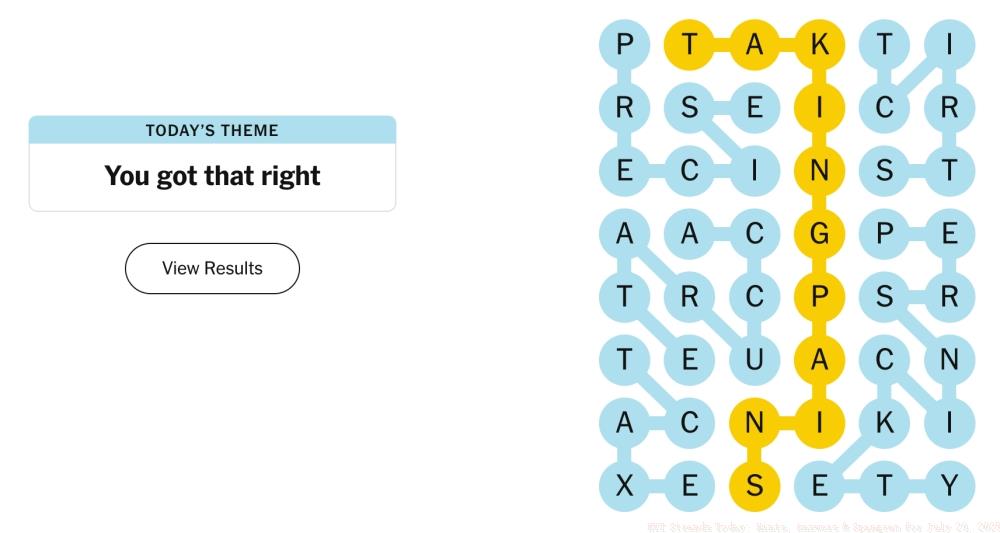Select the blue letter Y tile
1000x533 pixels.
949,486
